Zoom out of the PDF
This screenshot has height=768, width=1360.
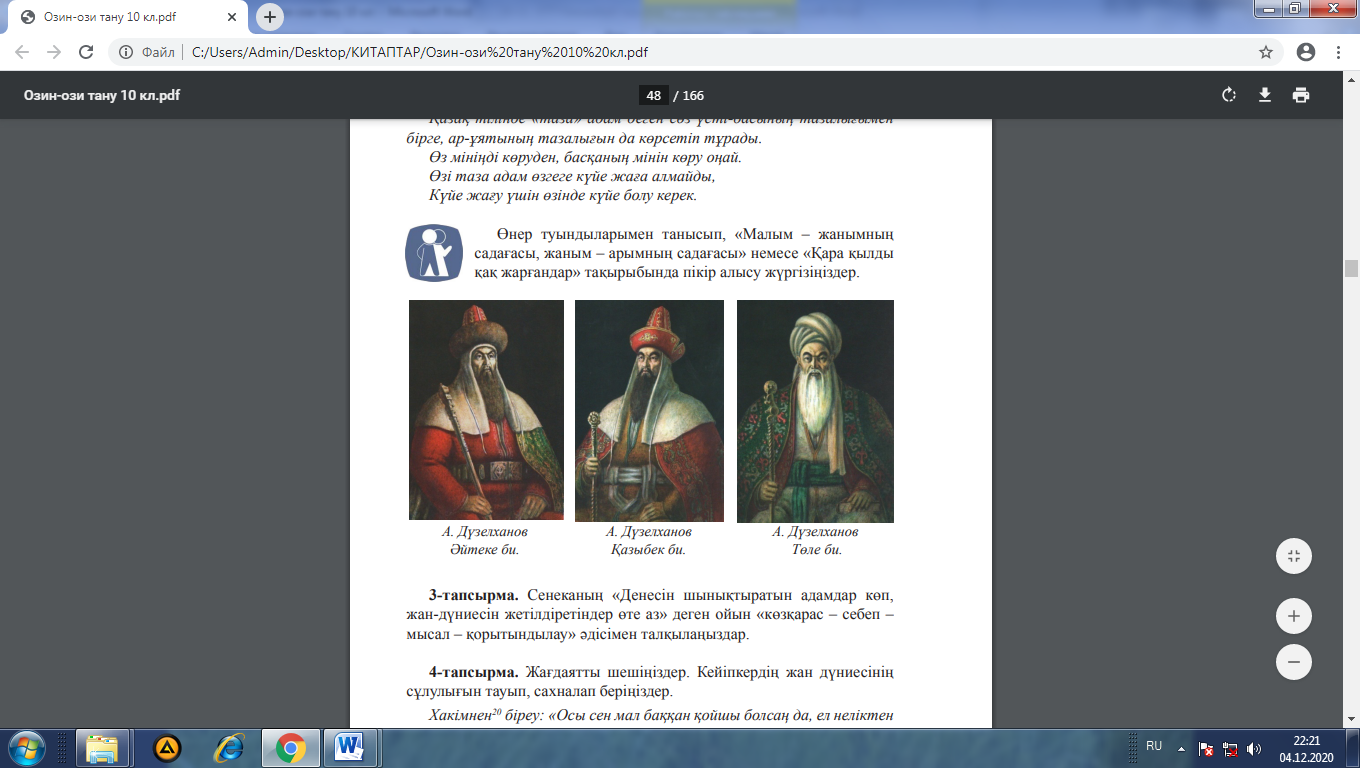[1293, 662]
